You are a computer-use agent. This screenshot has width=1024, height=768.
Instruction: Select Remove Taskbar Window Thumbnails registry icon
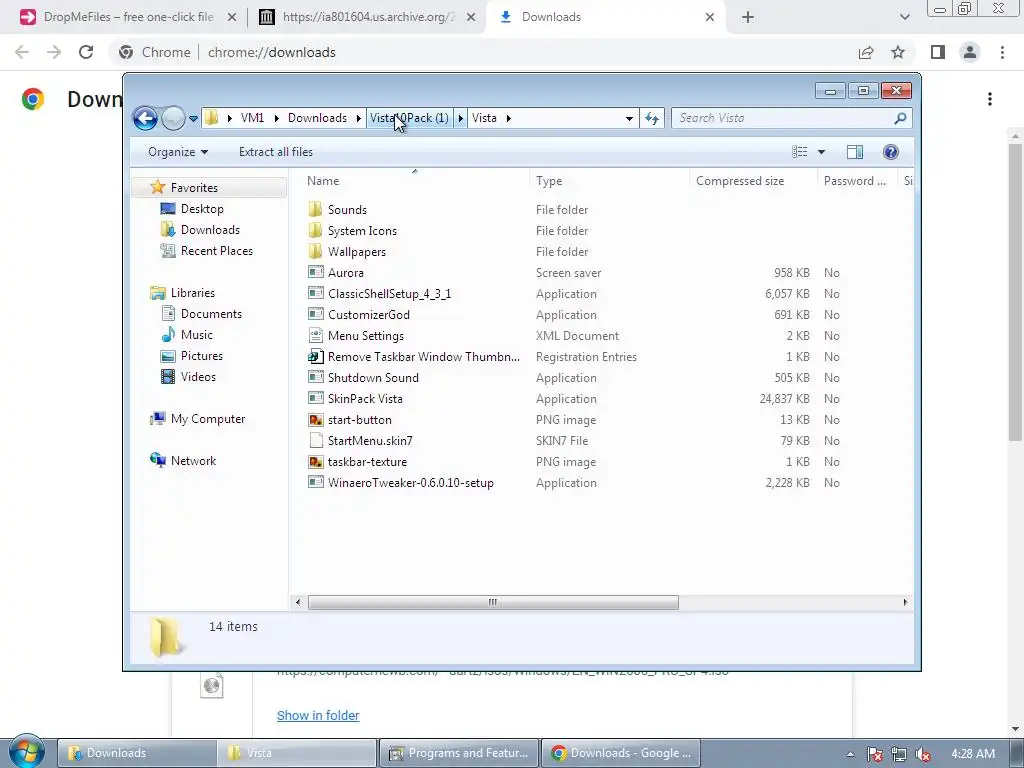click(x=315, y=357)
